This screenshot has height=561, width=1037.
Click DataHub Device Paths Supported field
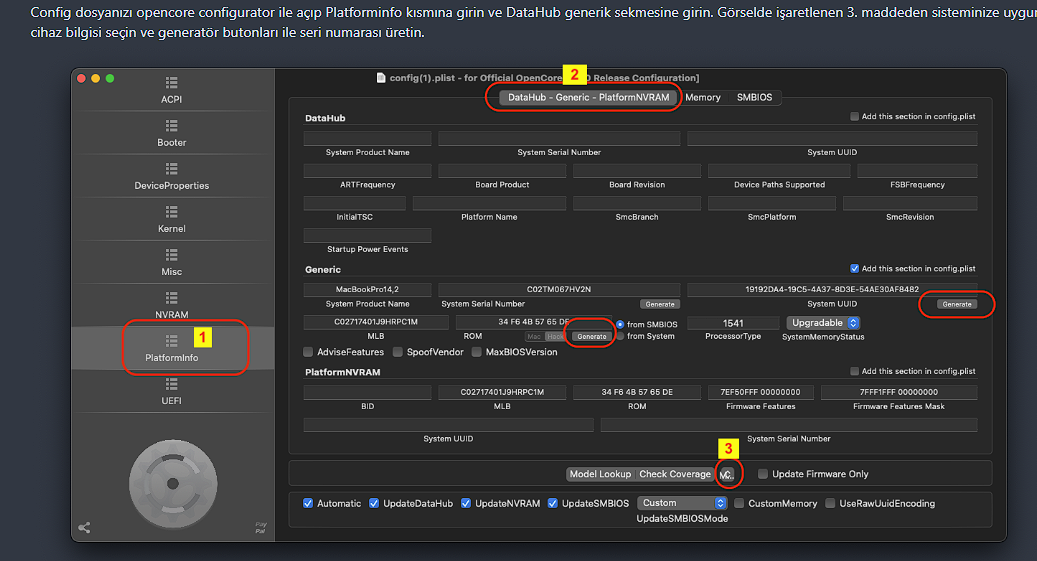pyautogui.click(x=779, y=171)
